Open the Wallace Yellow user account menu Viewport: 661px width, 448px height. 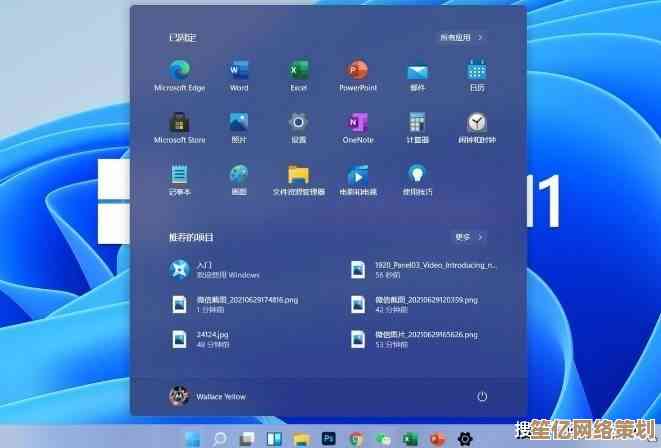[x=208, y=396]
